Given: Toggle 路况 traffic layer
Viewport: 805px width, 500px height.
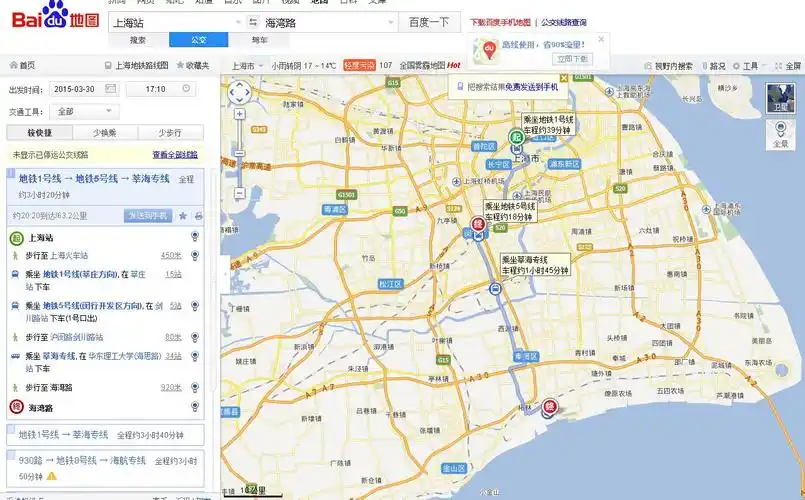Looking at the screenshot, I should point(714,66).
